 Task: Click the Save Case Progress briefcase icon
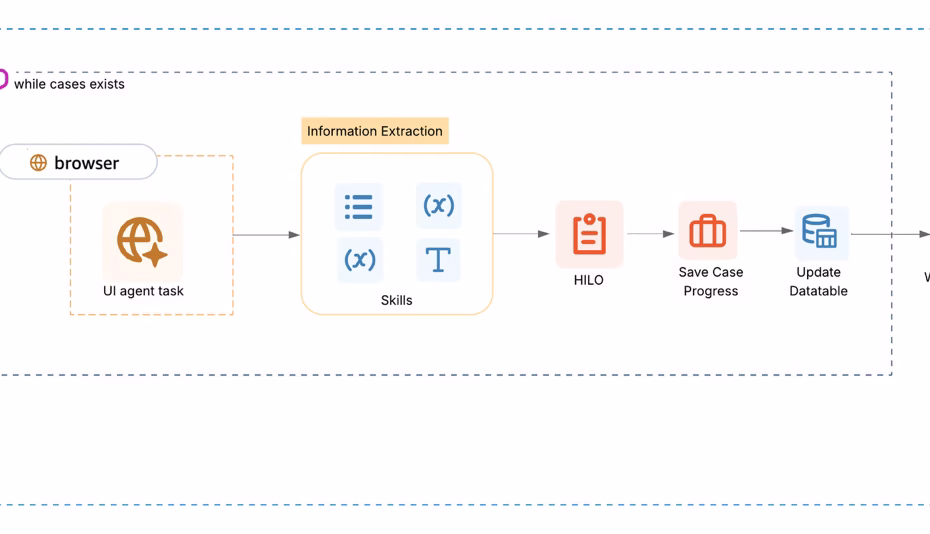708,231
